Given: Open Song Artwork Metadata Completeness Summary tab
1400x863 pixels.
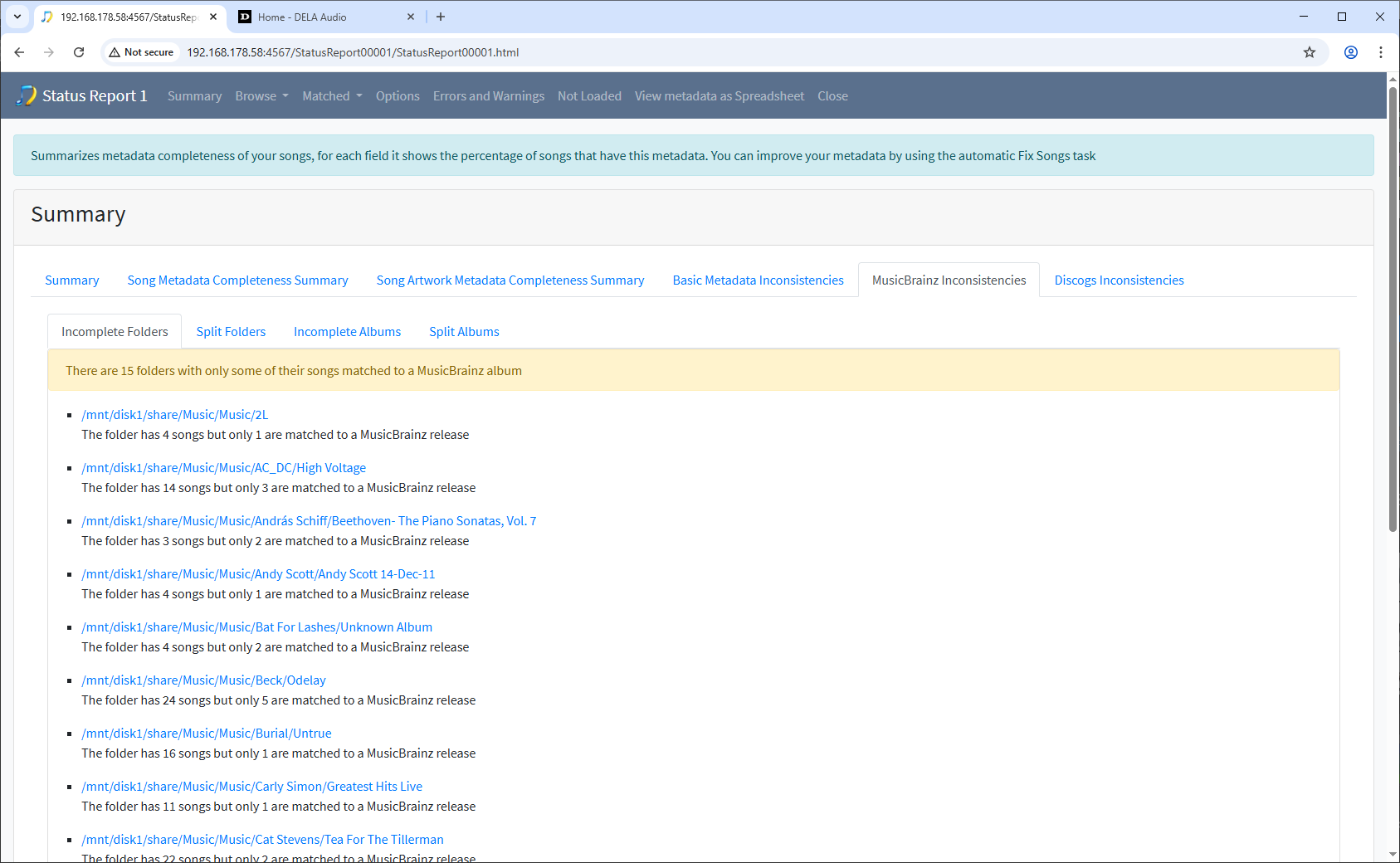Looking at the screenshot, I should coord(510,280).
